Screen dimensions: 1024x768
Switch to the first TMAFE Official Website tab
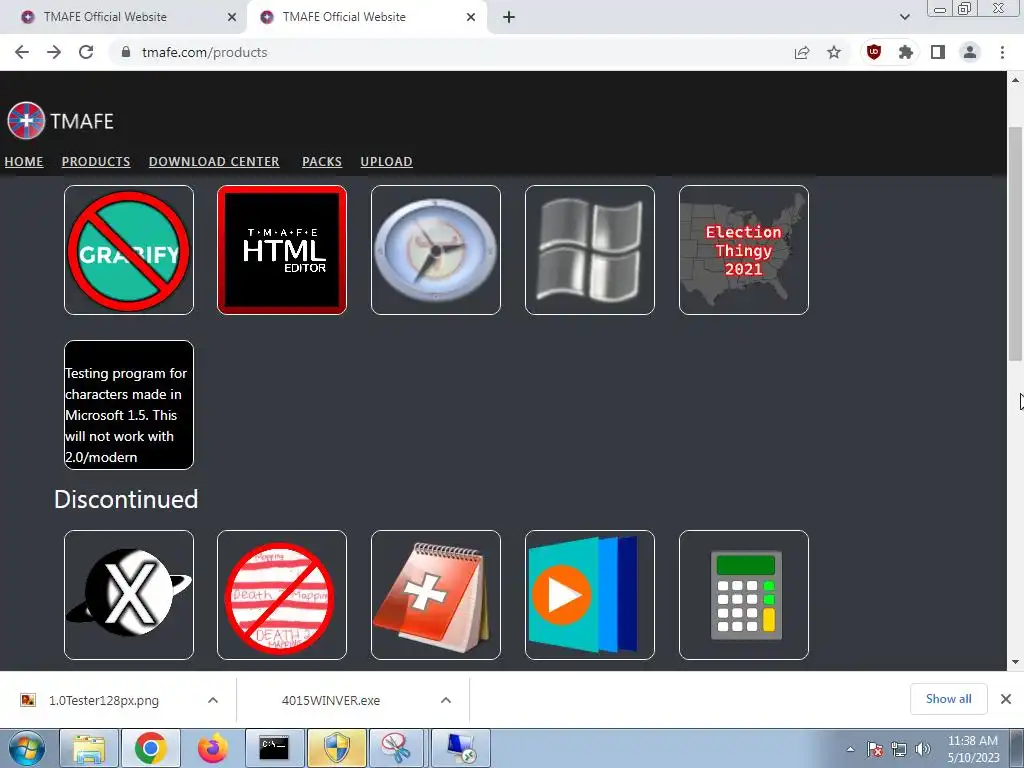[x=124, y=17]
